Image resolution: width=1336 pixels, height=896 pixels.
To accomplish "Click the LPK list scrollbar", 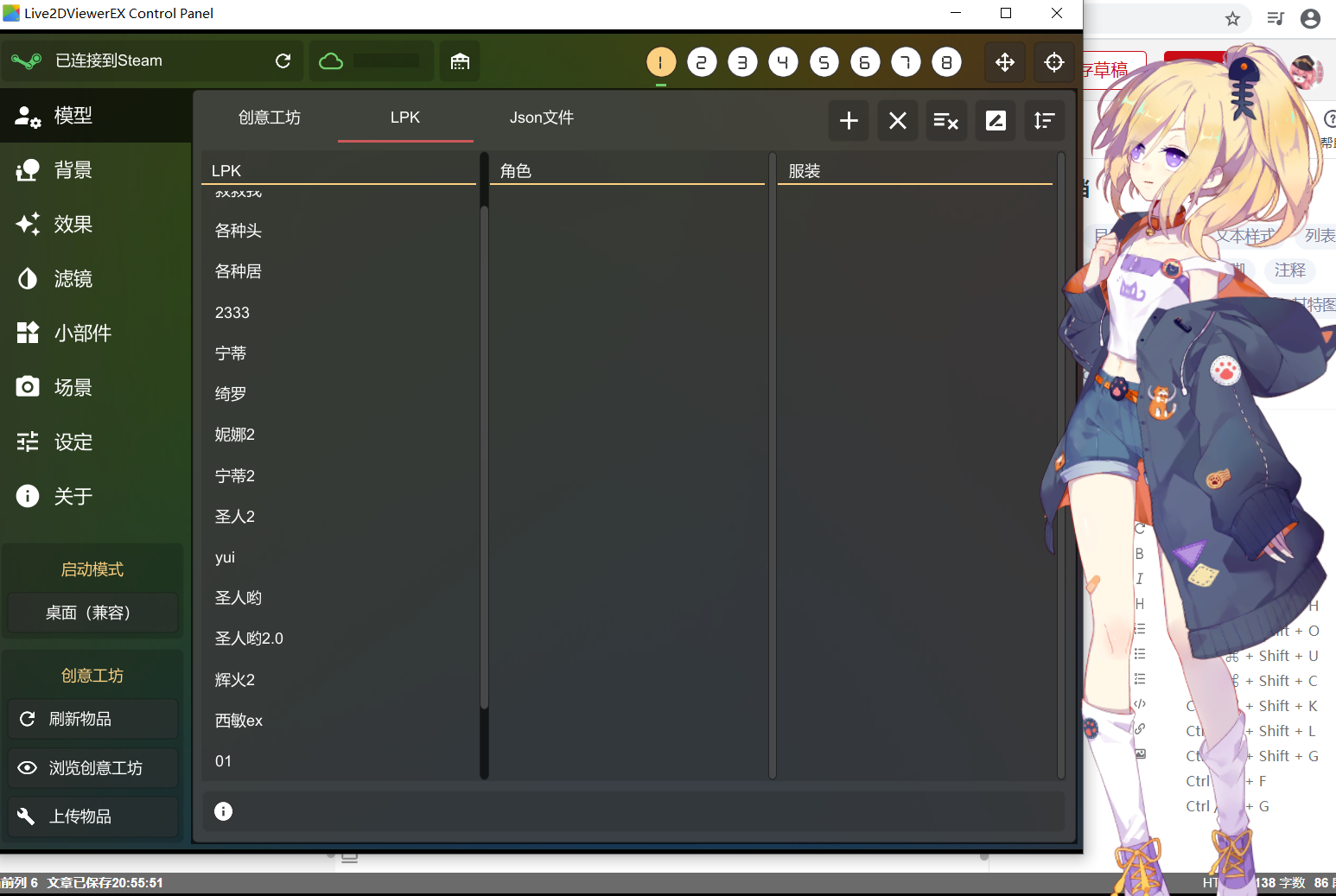I will tap(484, 458).
